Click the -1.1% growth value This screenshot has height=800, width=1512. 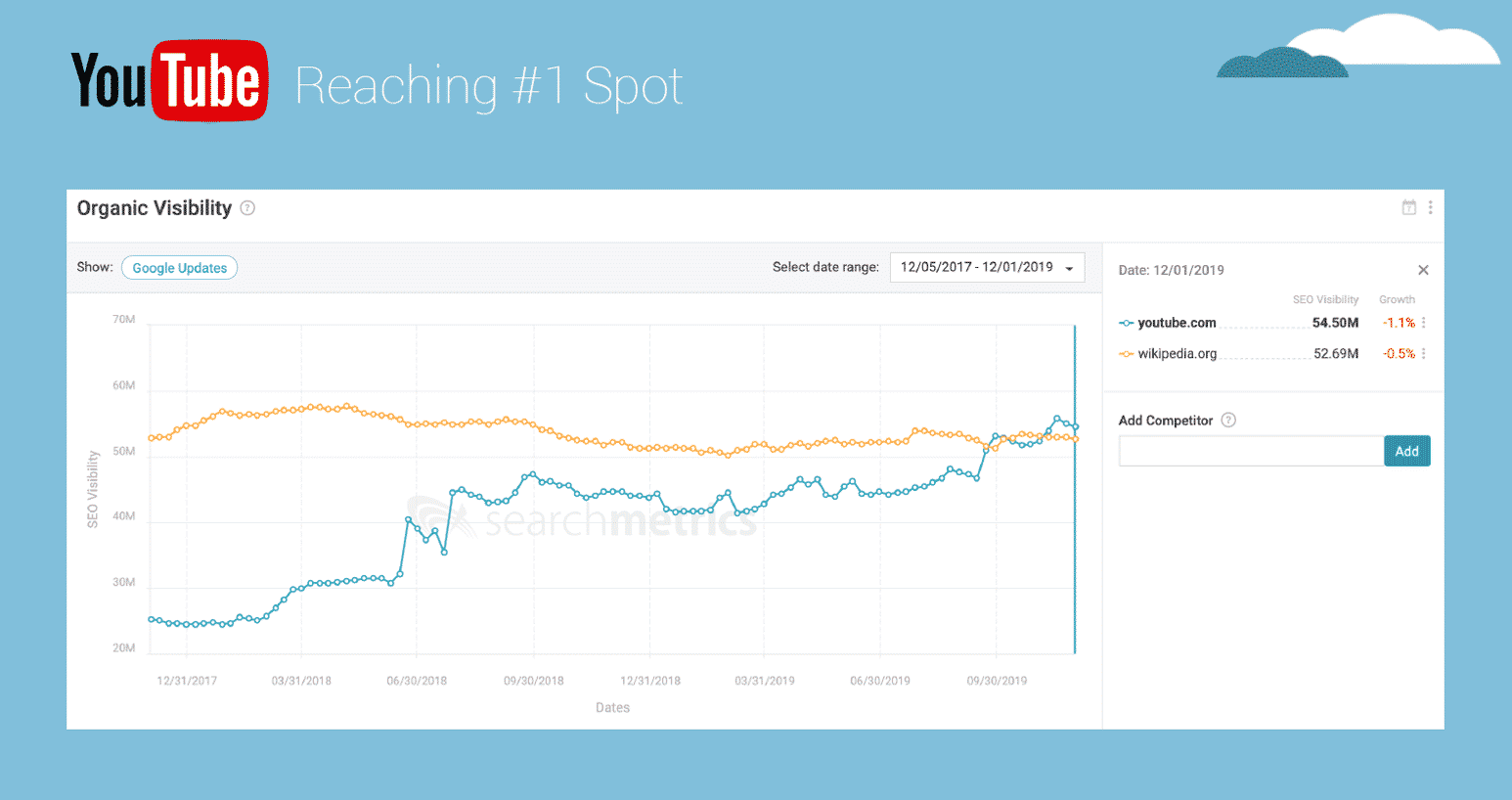pyautogui.click(x=1399, y=323)
